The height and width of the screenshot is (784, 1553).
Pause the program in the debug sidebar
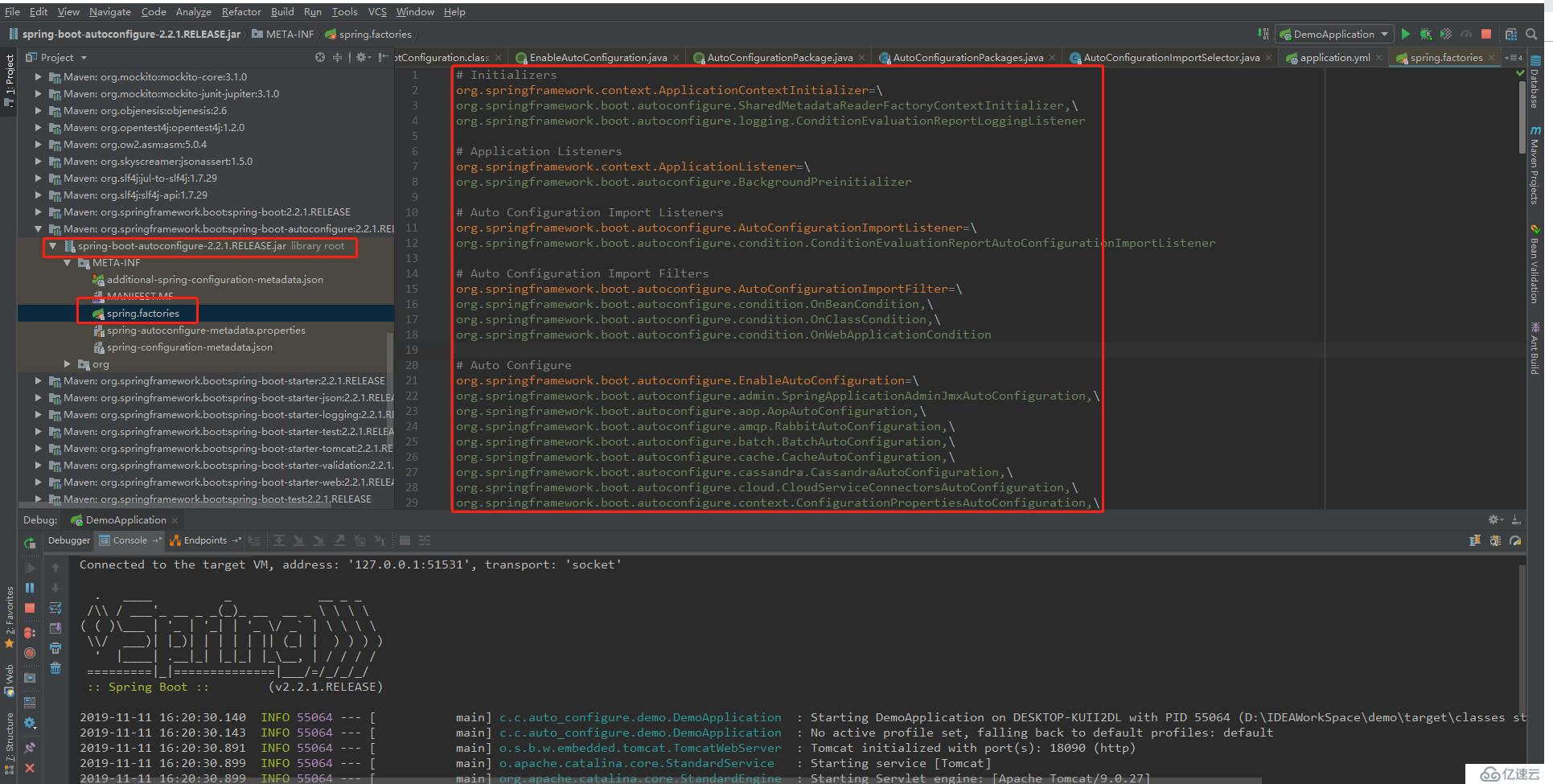30,588
